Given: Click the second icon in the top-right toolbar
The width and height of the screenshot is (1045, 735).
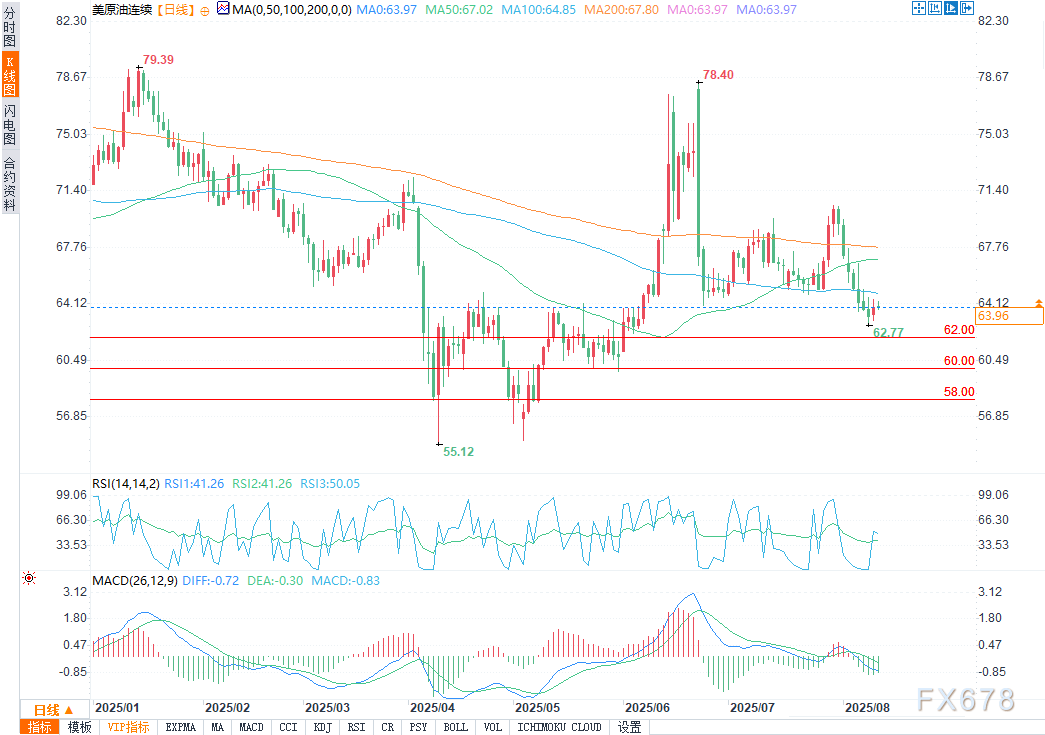Looking at the screenshot, I should 934,8.
